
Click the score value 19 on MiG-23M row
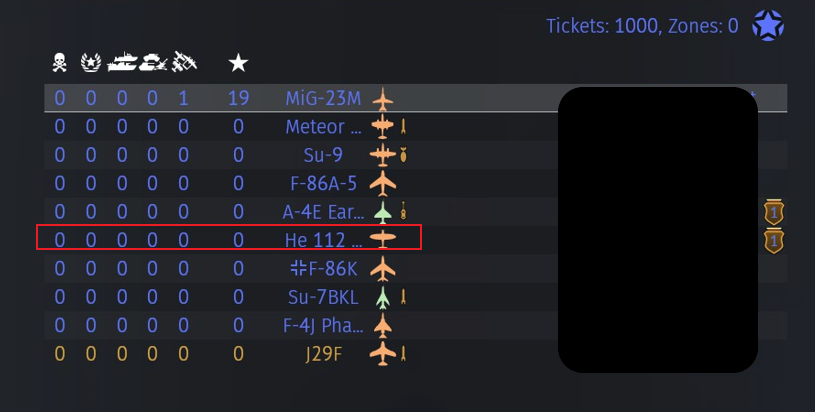[x=238, y=99]
